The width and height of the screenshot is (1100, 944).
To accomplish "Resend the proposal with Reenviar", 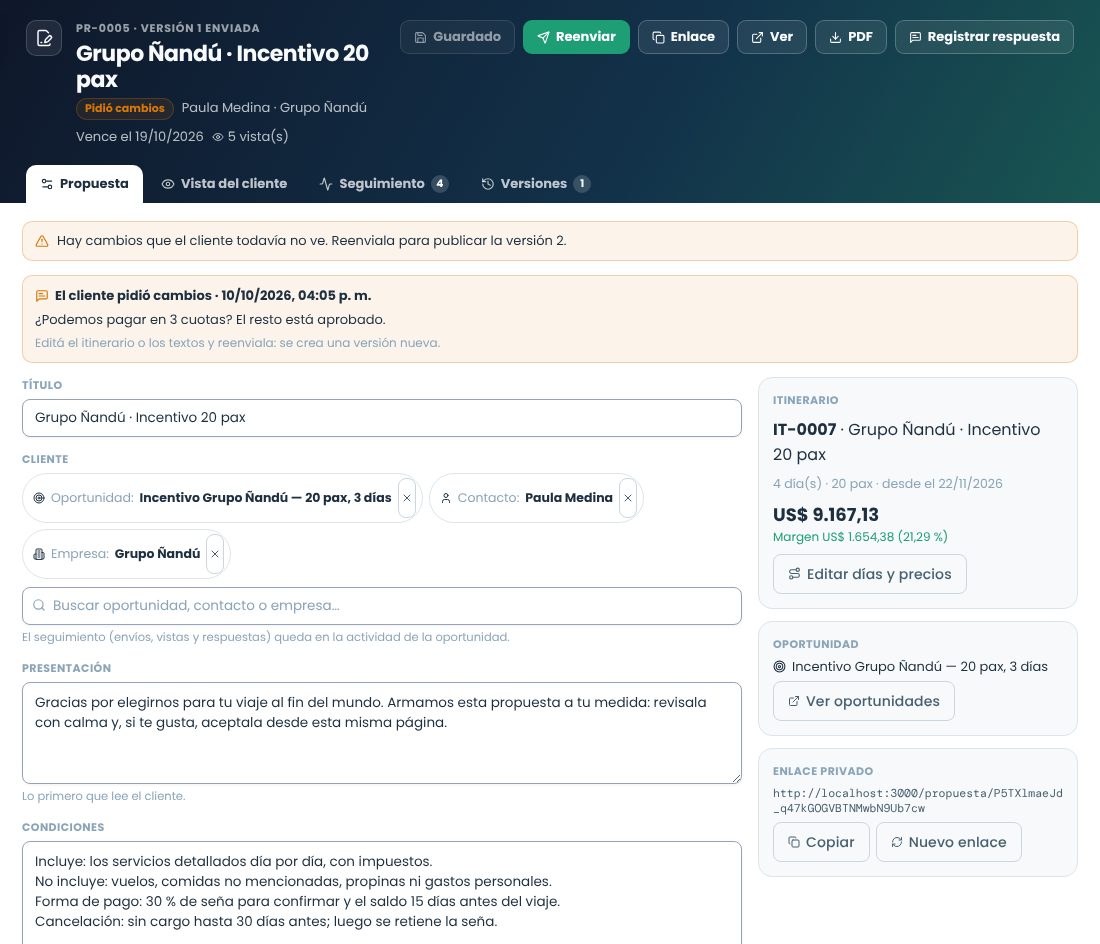I will pyautogui.click(x=576, y=37).
